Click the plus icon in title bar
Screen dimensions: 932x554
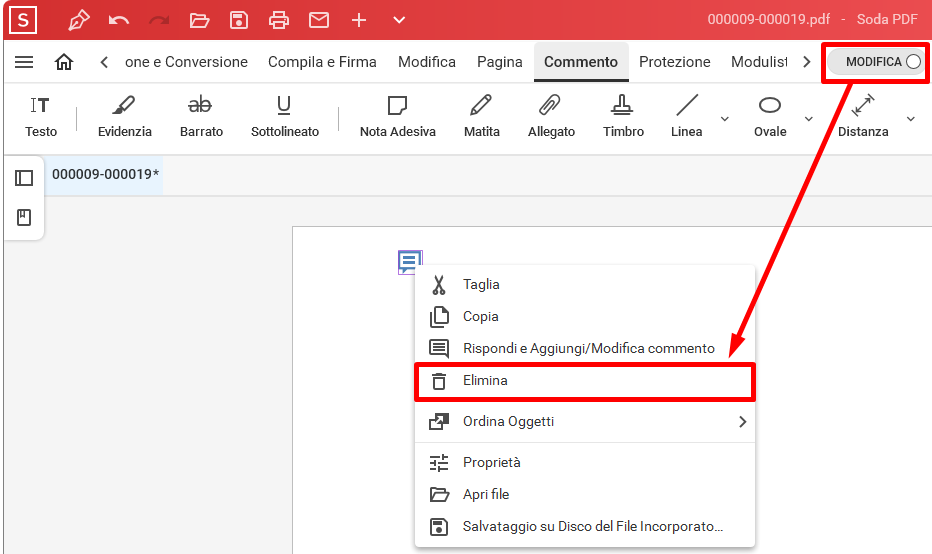click(x=359, y=21)
